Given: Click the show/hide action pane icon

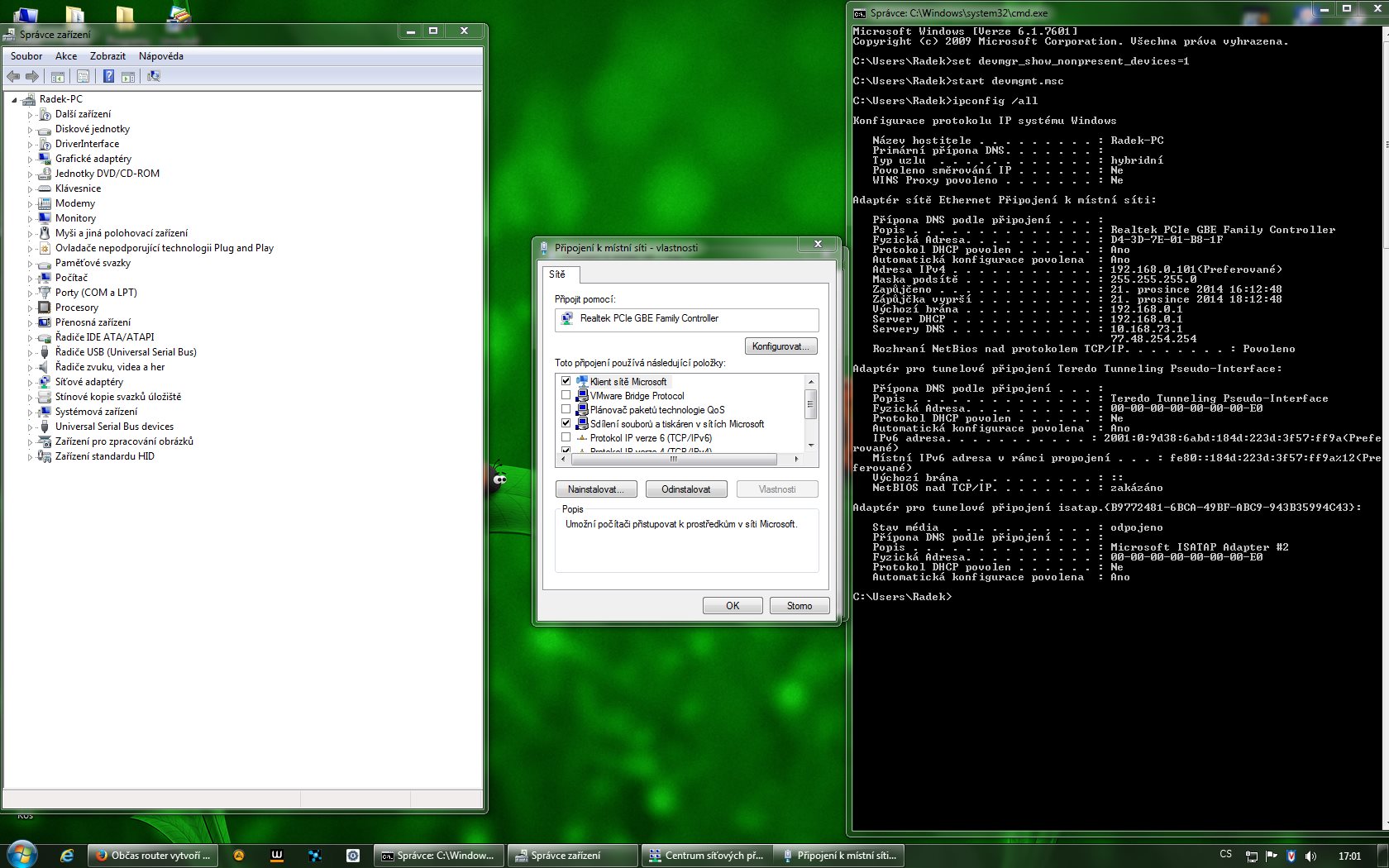Looking at the screenshot, I should tap(128, 77).
